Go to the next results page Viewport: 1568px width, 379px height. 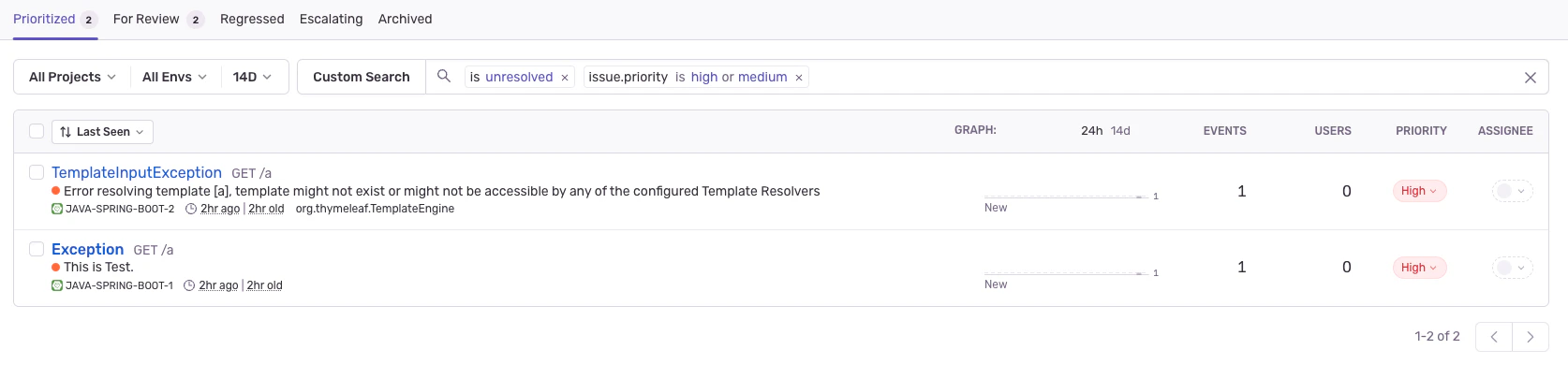click(x=1530, y=337)
